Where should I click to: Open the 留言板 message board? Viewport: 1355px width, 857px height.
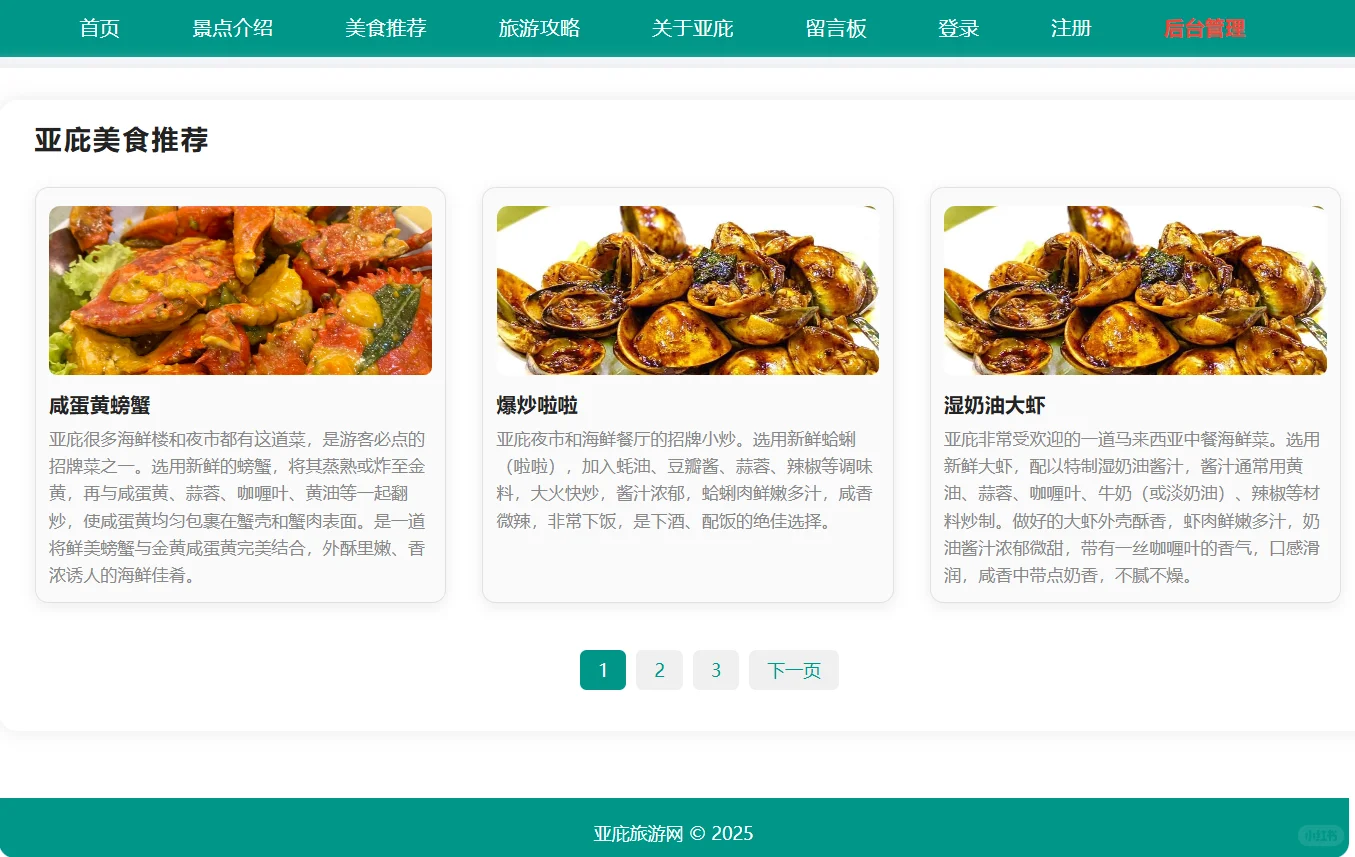tap(836, 28)
